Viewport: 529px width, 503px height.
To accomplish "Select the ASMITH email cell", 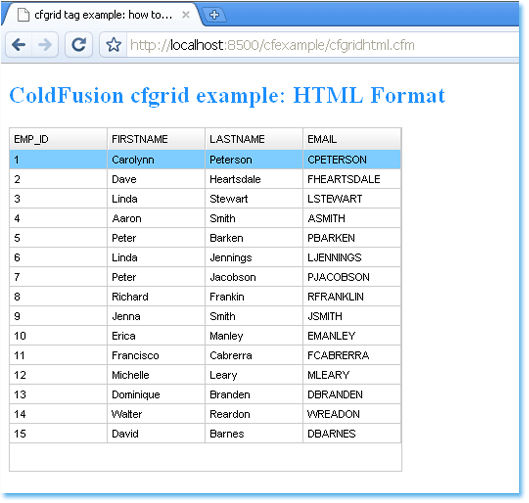I will tap(352, 218).
